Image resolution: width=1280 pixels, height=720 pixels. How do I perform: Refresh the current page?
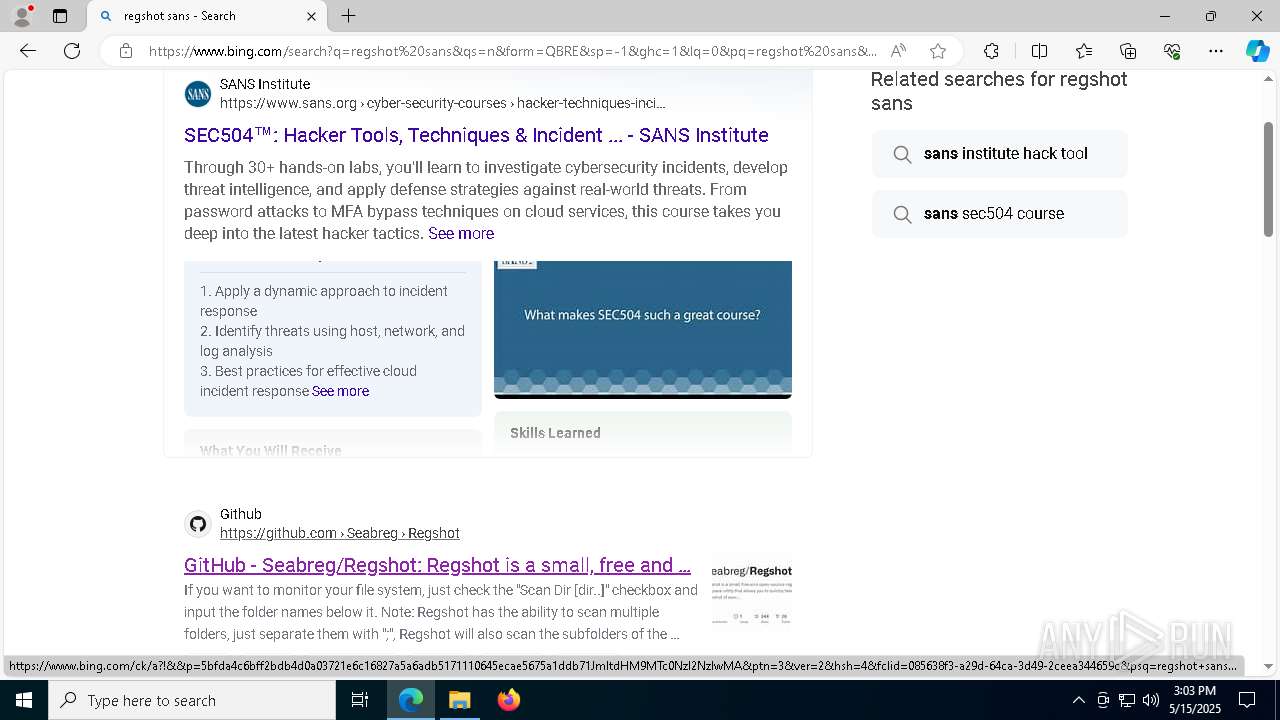72,51
